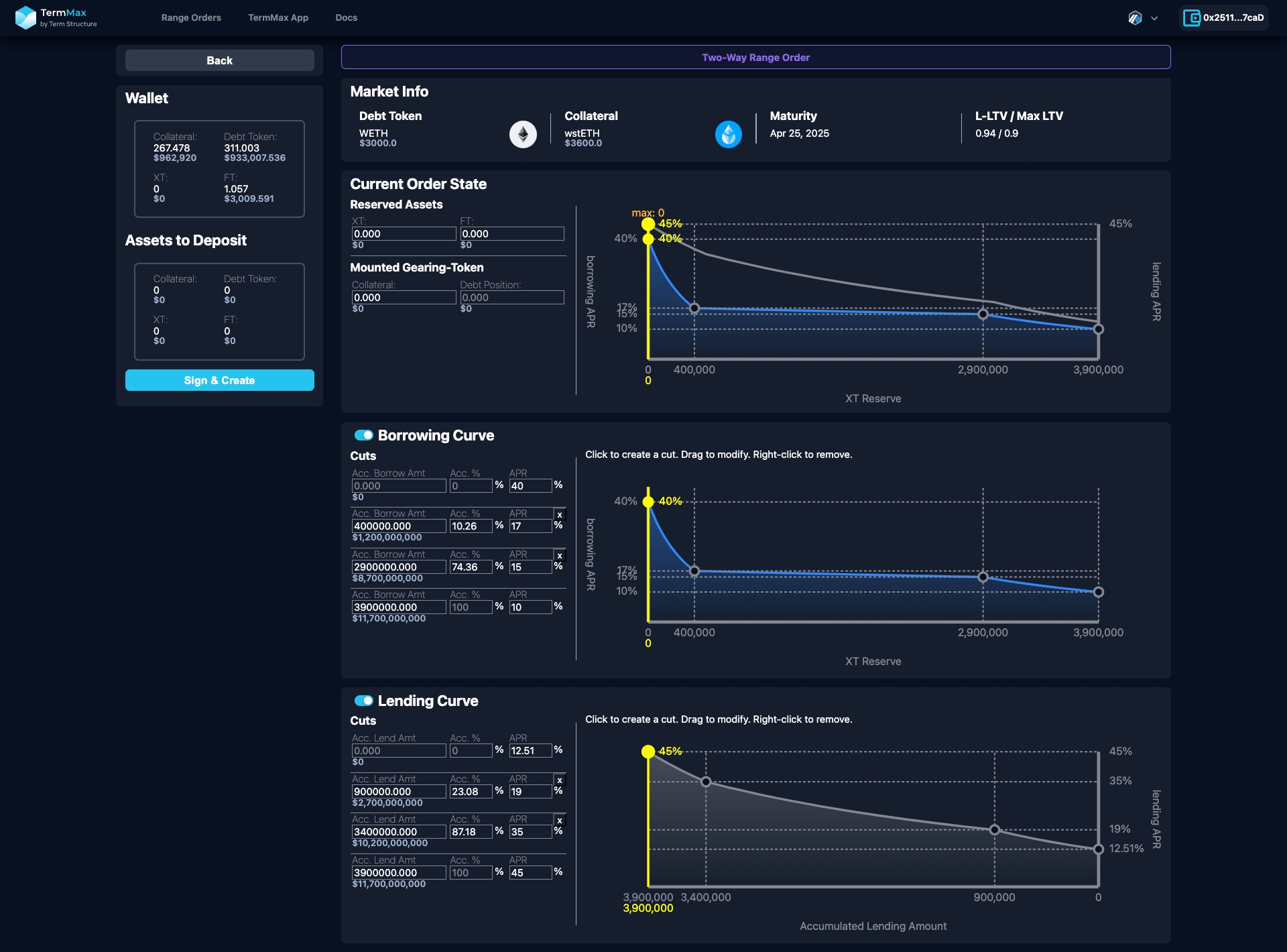The image size is (1287, 952).
Task: Click the network icon in top bar
Action: tap(1135, 18)
